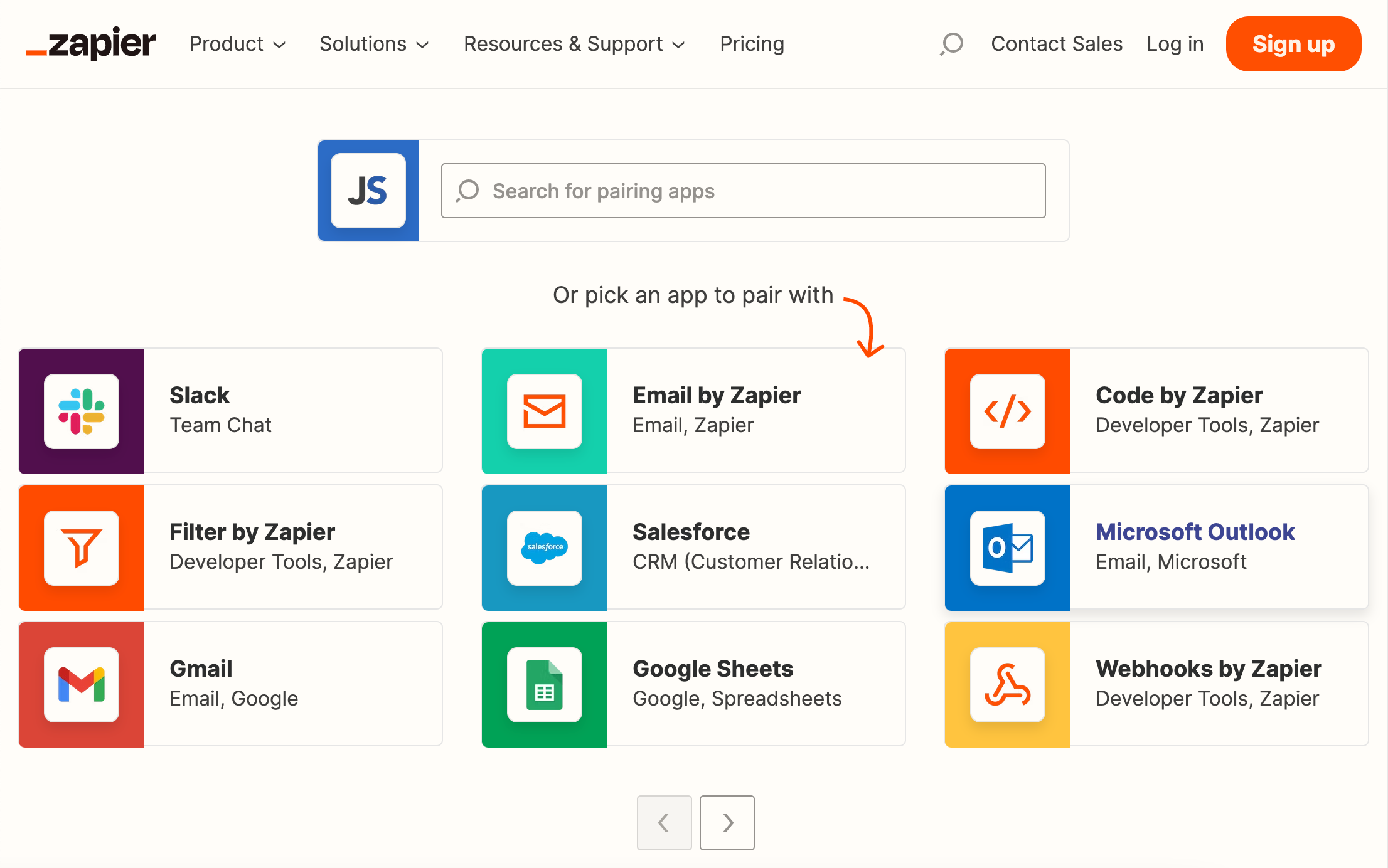This screenshot has height=868, width=1388.
Task: Focus the Search for pairing apps field
Action: [744, 191]
